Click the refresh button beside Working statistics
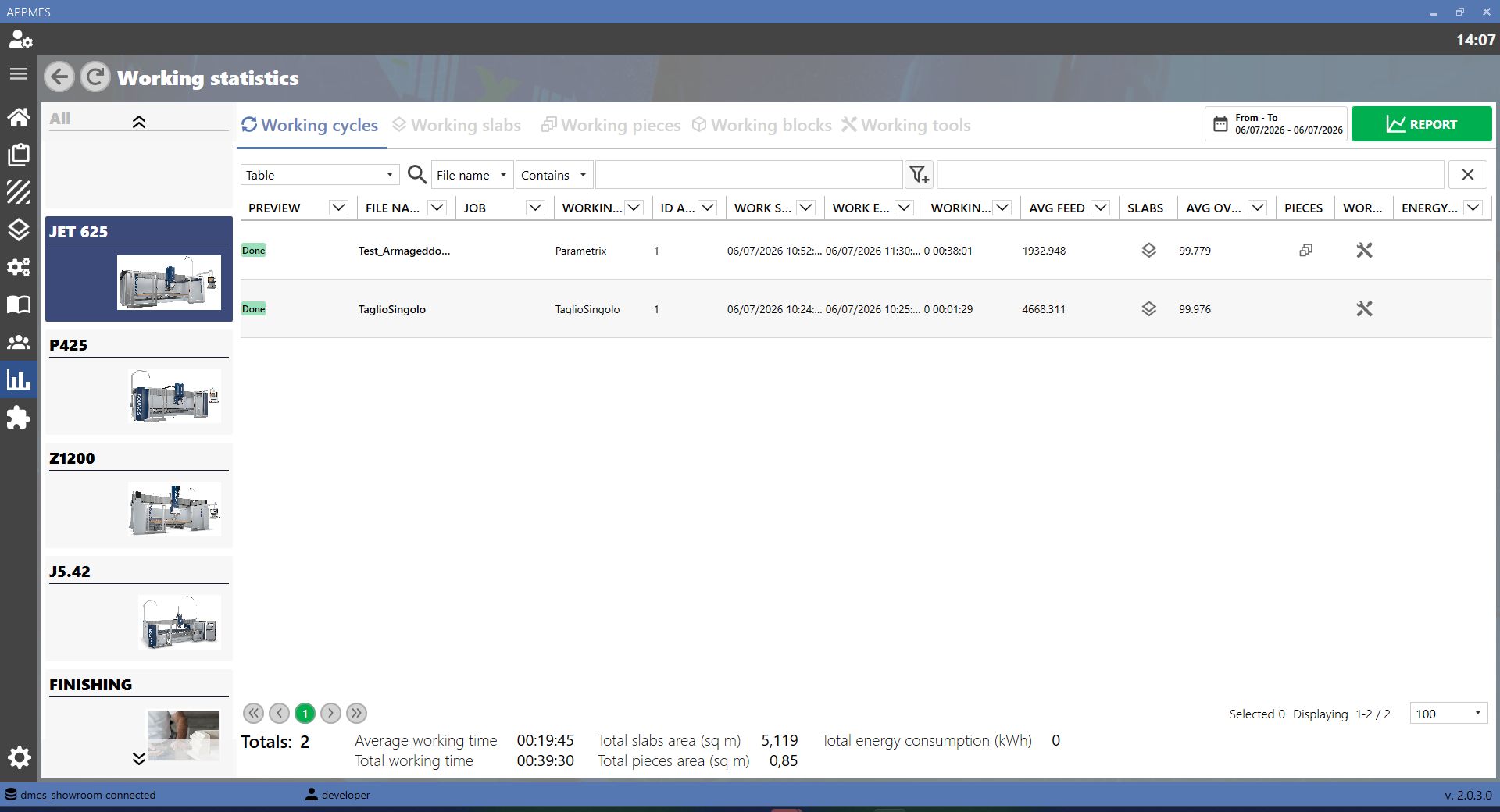This screenshot has width=1500, height=812. [95, 77]
